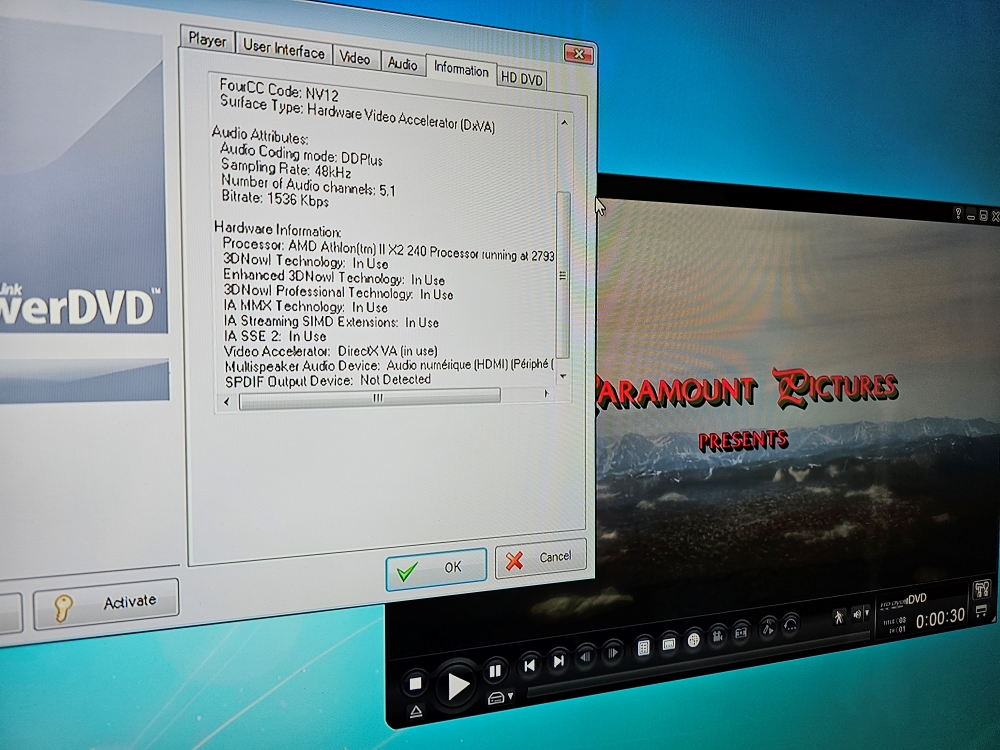1000x750 pixels.
Task: Stop playback in the PowerDVD player
Action: point(415,684)
